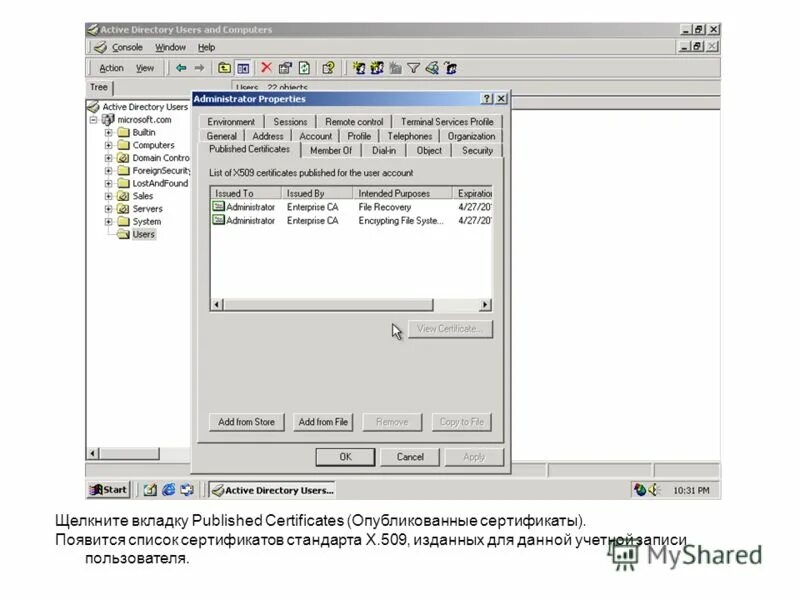Click the Add members to group icon
Screen dimensions: 800x600
coord(451,68)
